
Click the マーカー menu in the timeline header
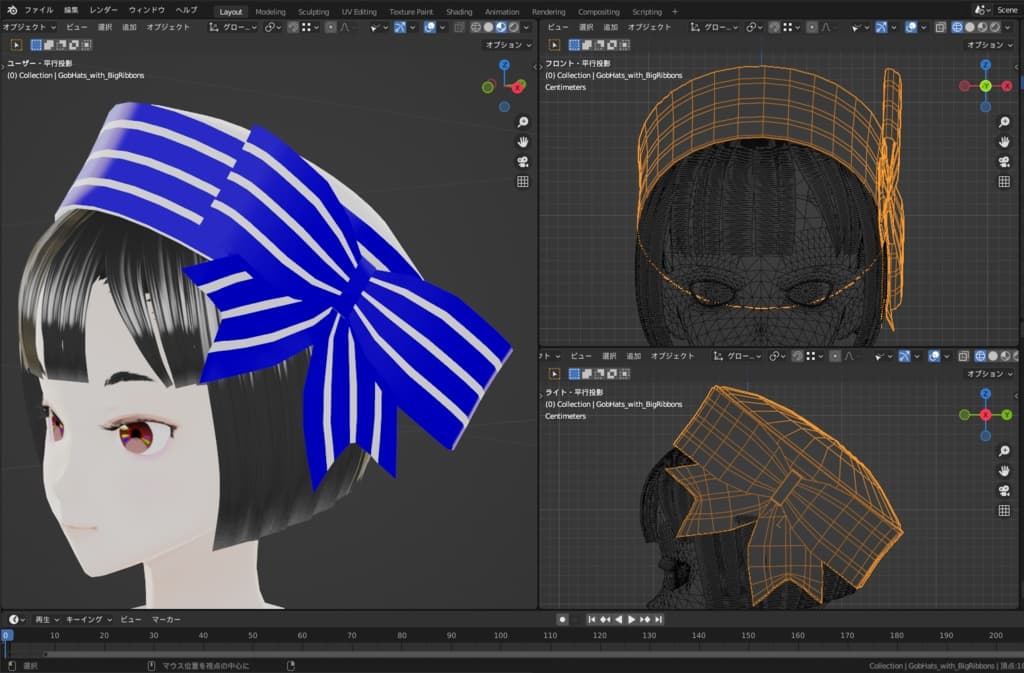[166, 620]
